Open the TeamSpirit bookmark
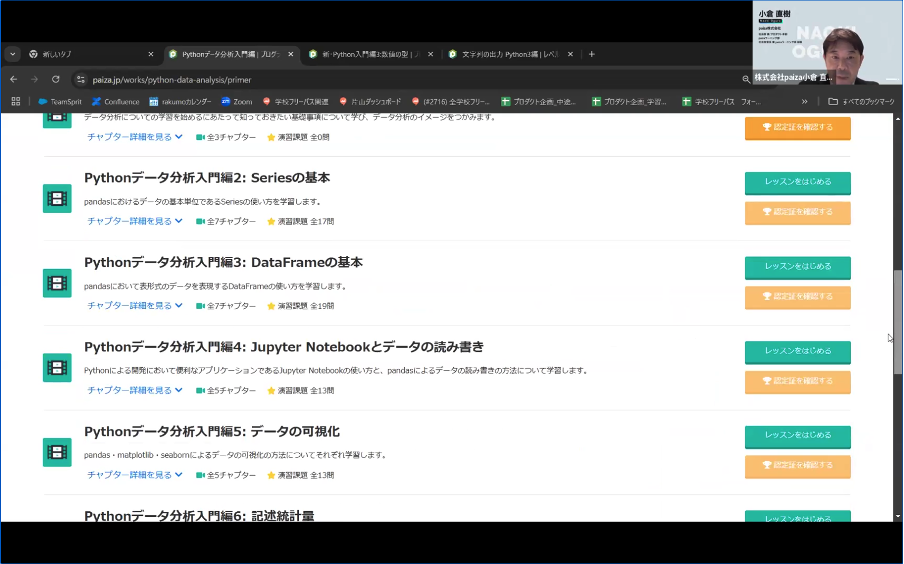This screenshot has width=904, height=564. point(60,101)
